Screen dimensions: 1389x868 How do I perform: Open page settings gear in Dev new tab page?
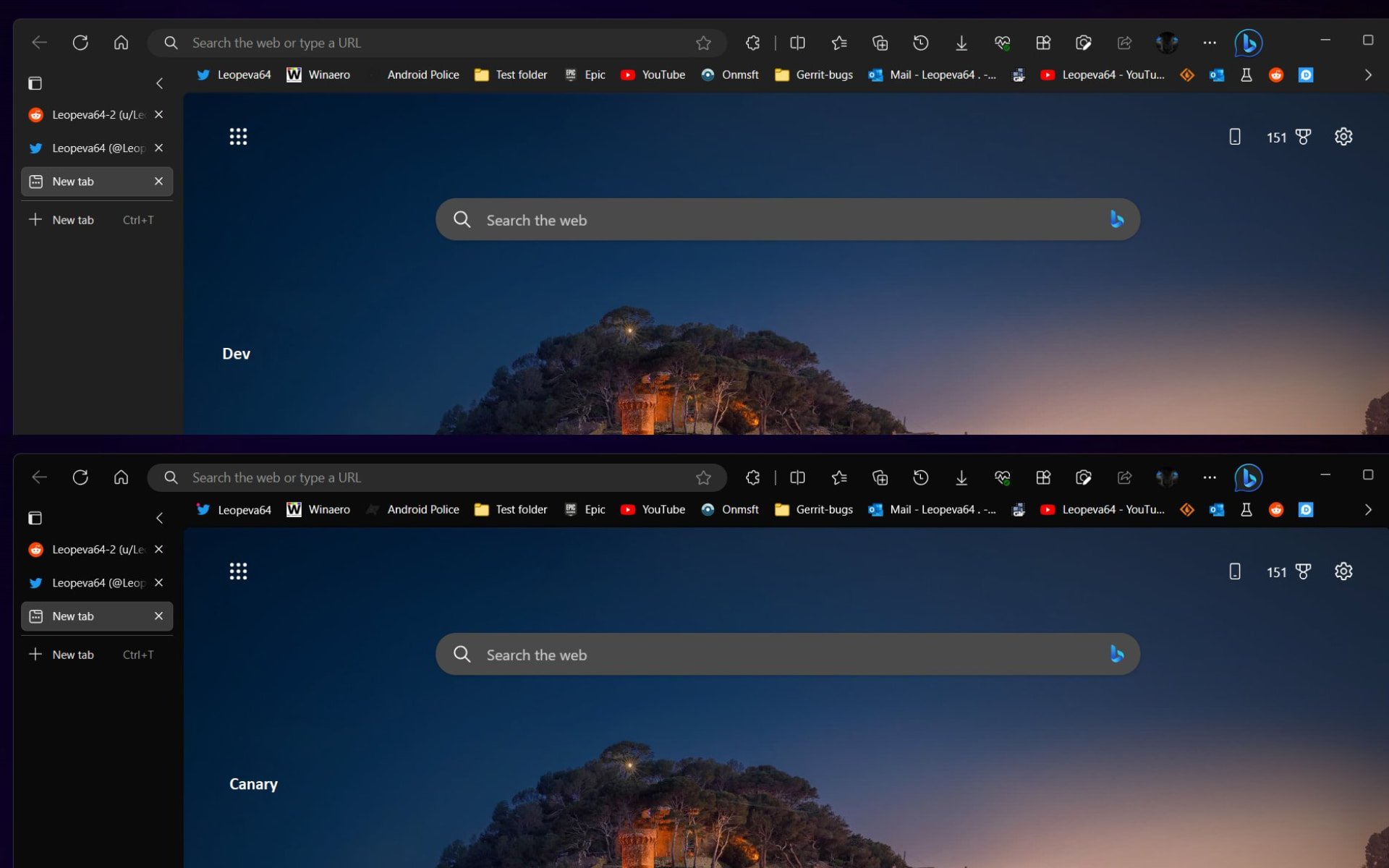[x=1343, y=137]
